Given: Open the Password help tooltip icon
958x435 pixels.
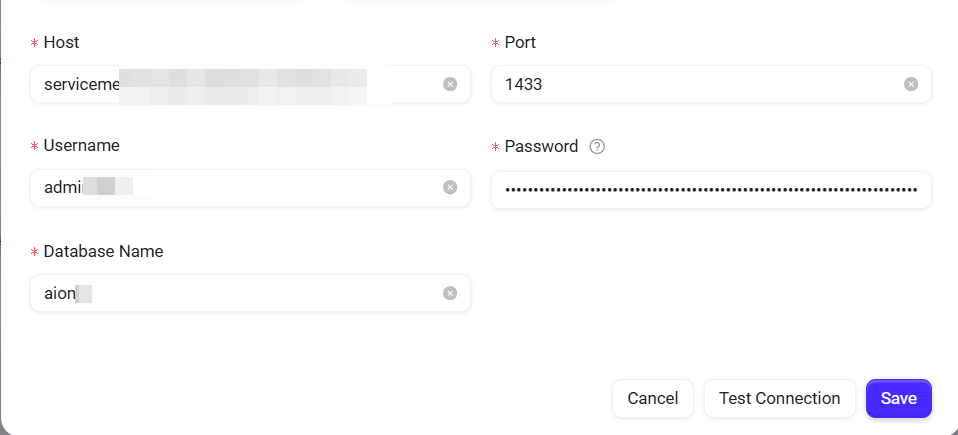Looking at the screenshot, I should pyautogui.click(x=597, y=147).
